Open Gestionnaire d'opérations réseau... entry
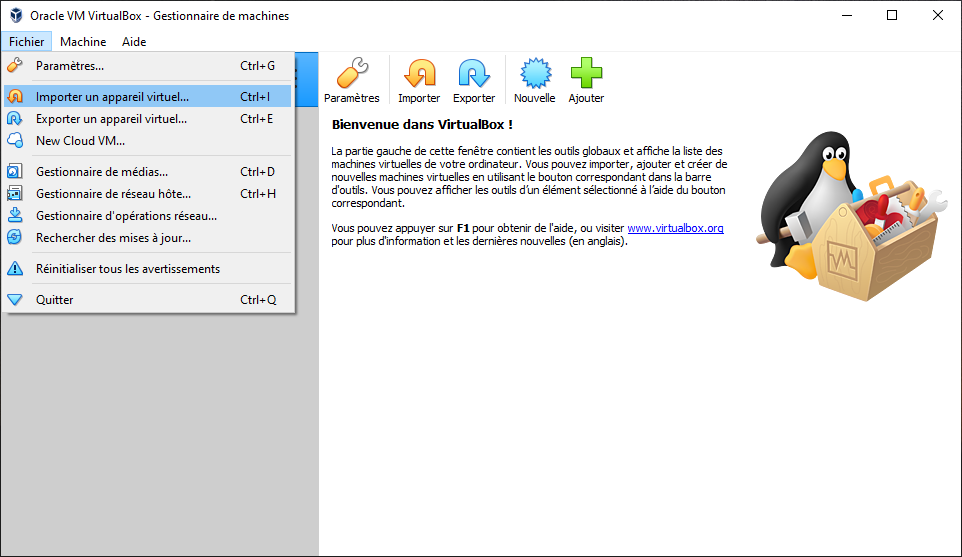This screenshot has width=962, height=557. click(x=148, y=216)
